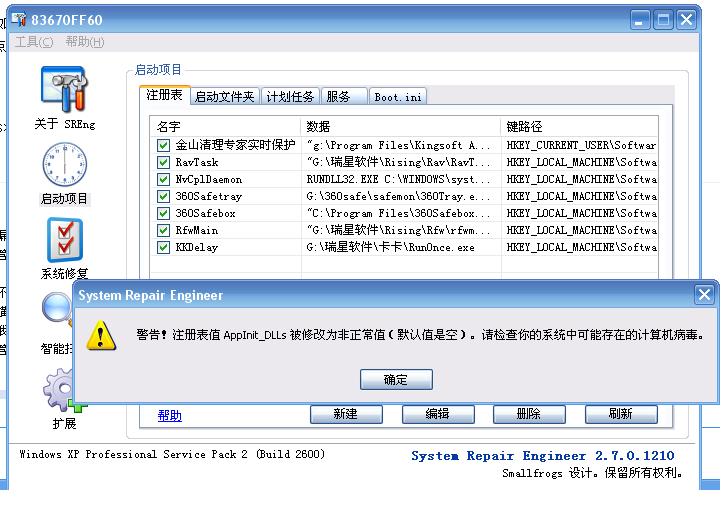Maximize the 83670FF60 window
This screenshot has height=524, width=723.
click(x=663, y=20)
